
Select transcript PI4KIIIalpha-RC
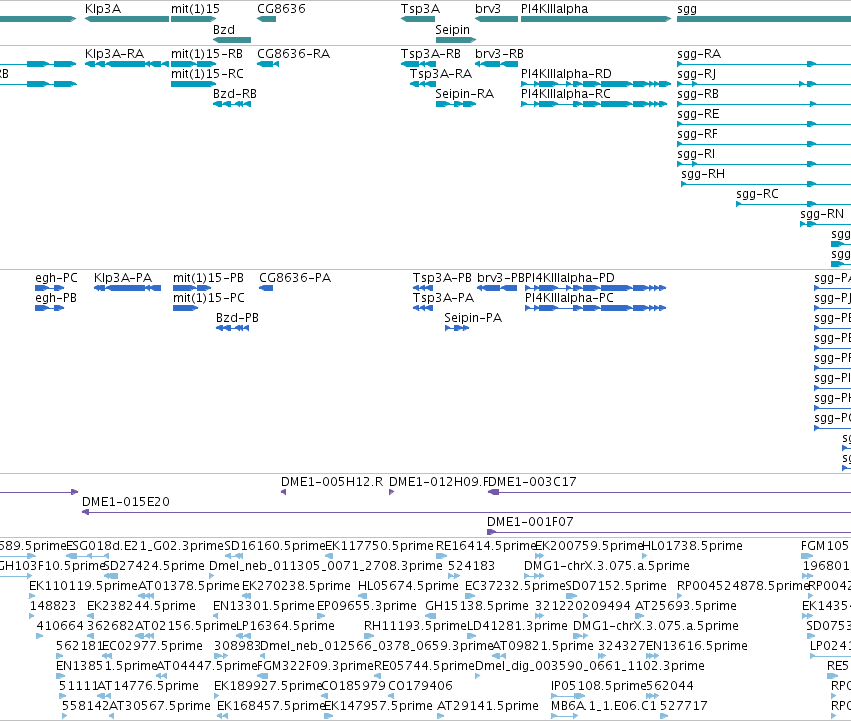point(594,104)
